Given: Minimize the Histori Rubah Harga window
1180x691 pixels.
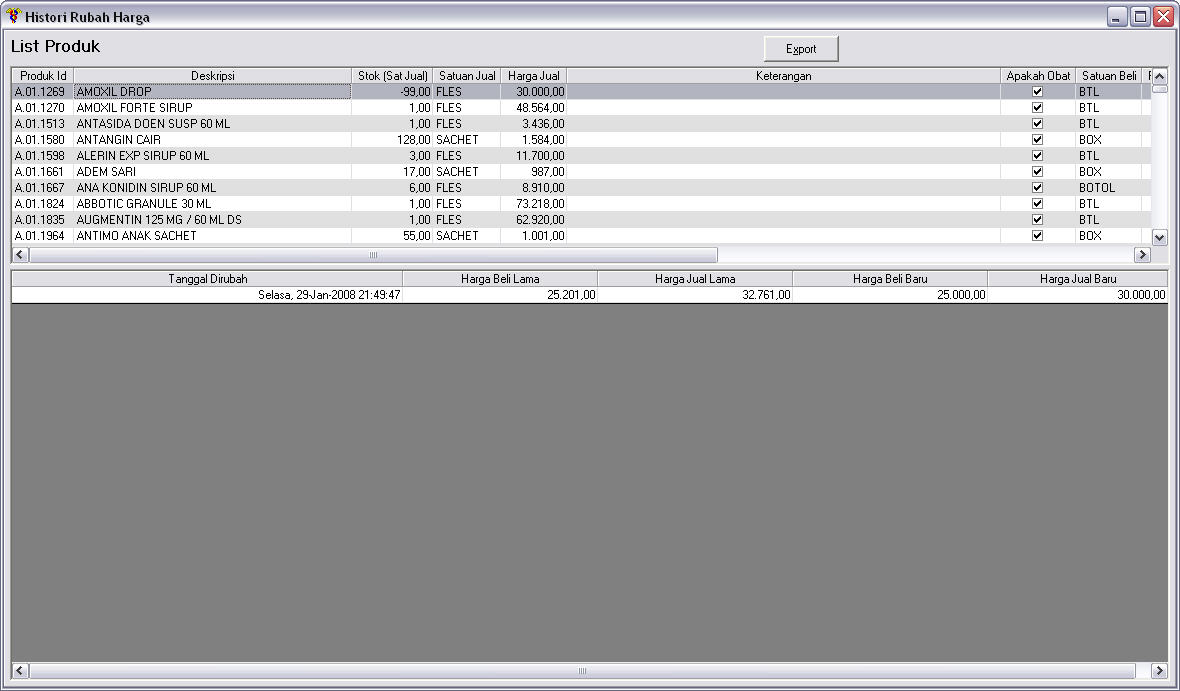Looking at the screenshot, I should [1117, 17].
